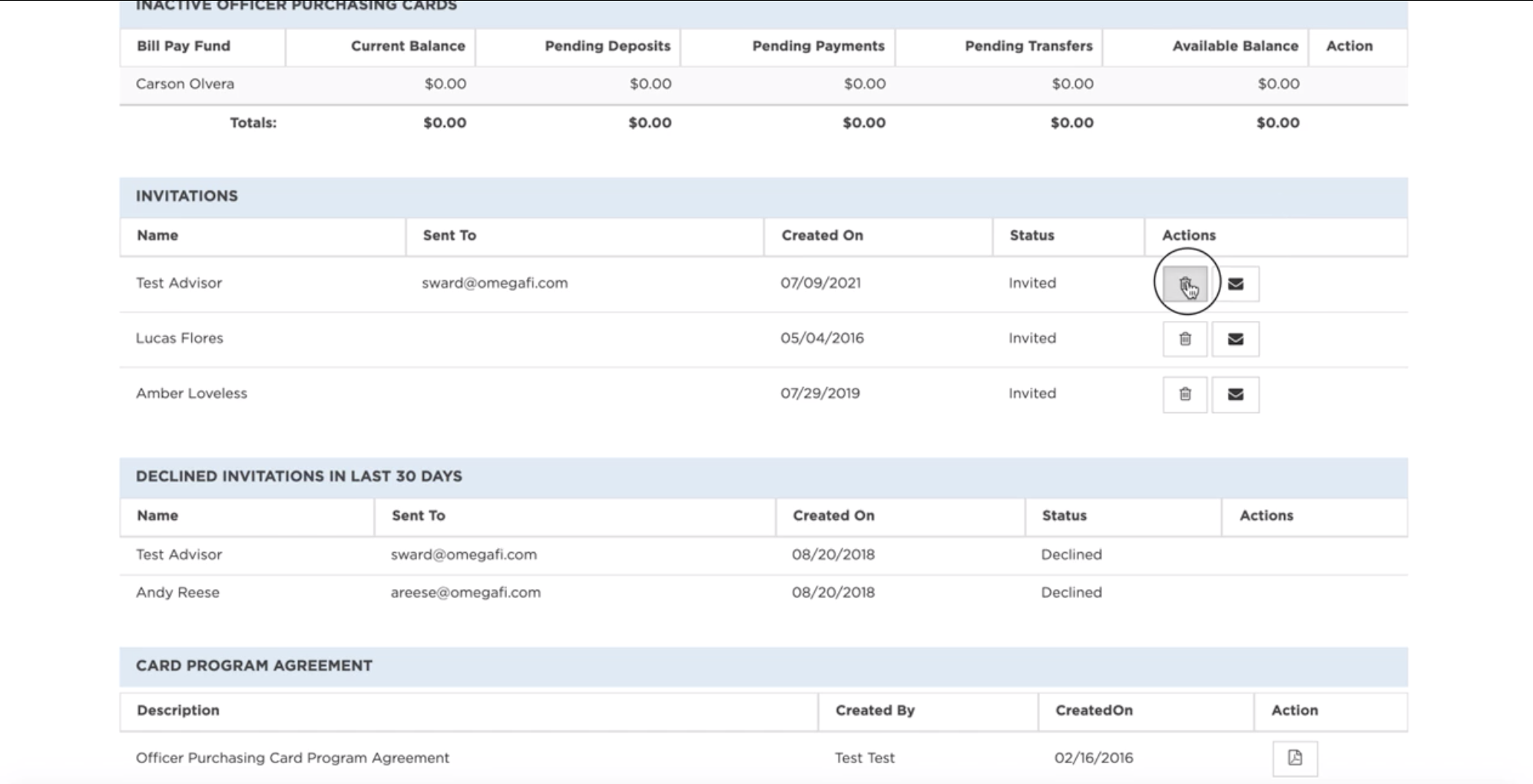Click the Declined Invitations In Last 30 Days heading

[299, 476]
